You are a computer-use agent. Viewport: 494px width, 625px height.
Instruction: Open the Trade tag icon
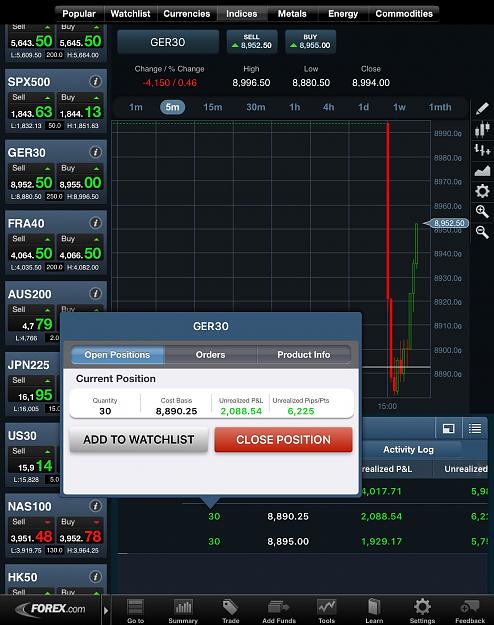(230, 611)
